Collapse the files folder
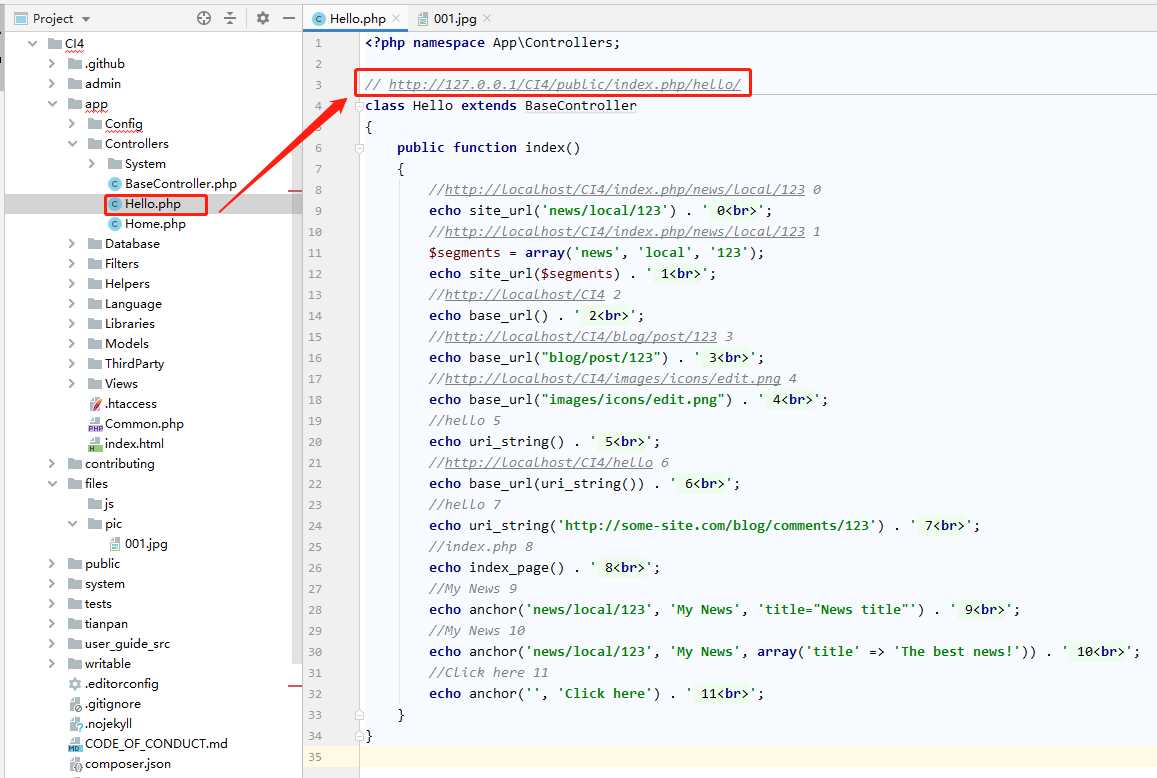 52,483
